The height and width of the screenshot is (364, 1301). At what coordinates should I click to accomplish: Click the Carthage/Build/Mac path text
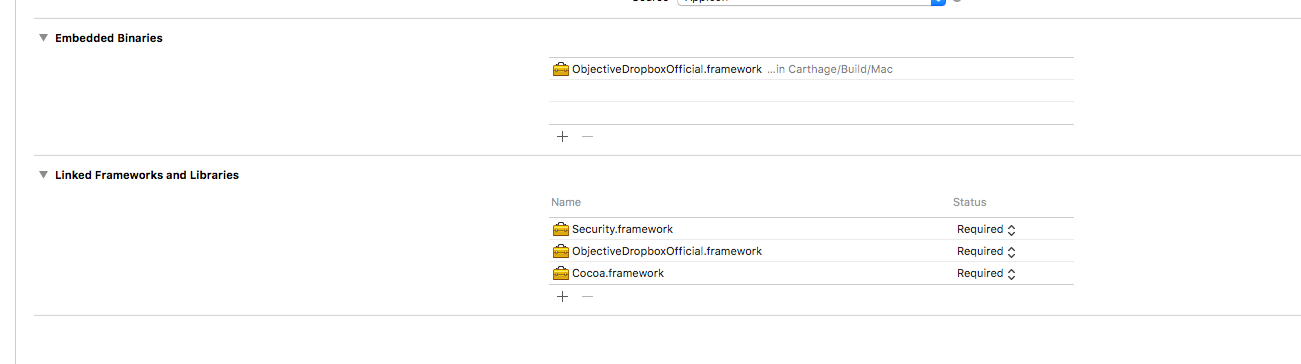point(829,70)
